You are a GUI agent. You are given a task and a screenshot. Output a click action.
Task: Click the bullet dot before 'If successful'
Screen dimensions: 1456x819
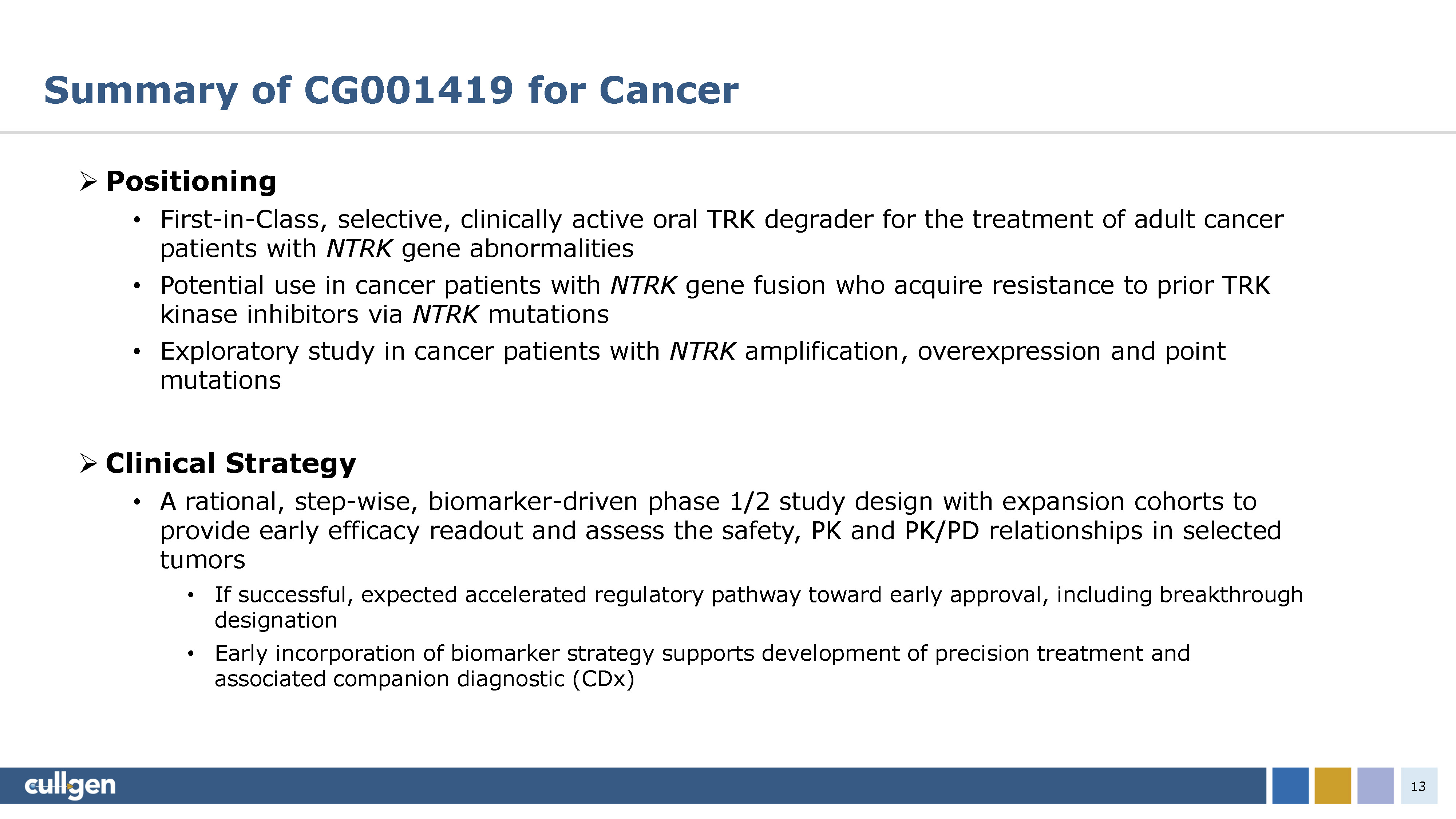point(191,595)
